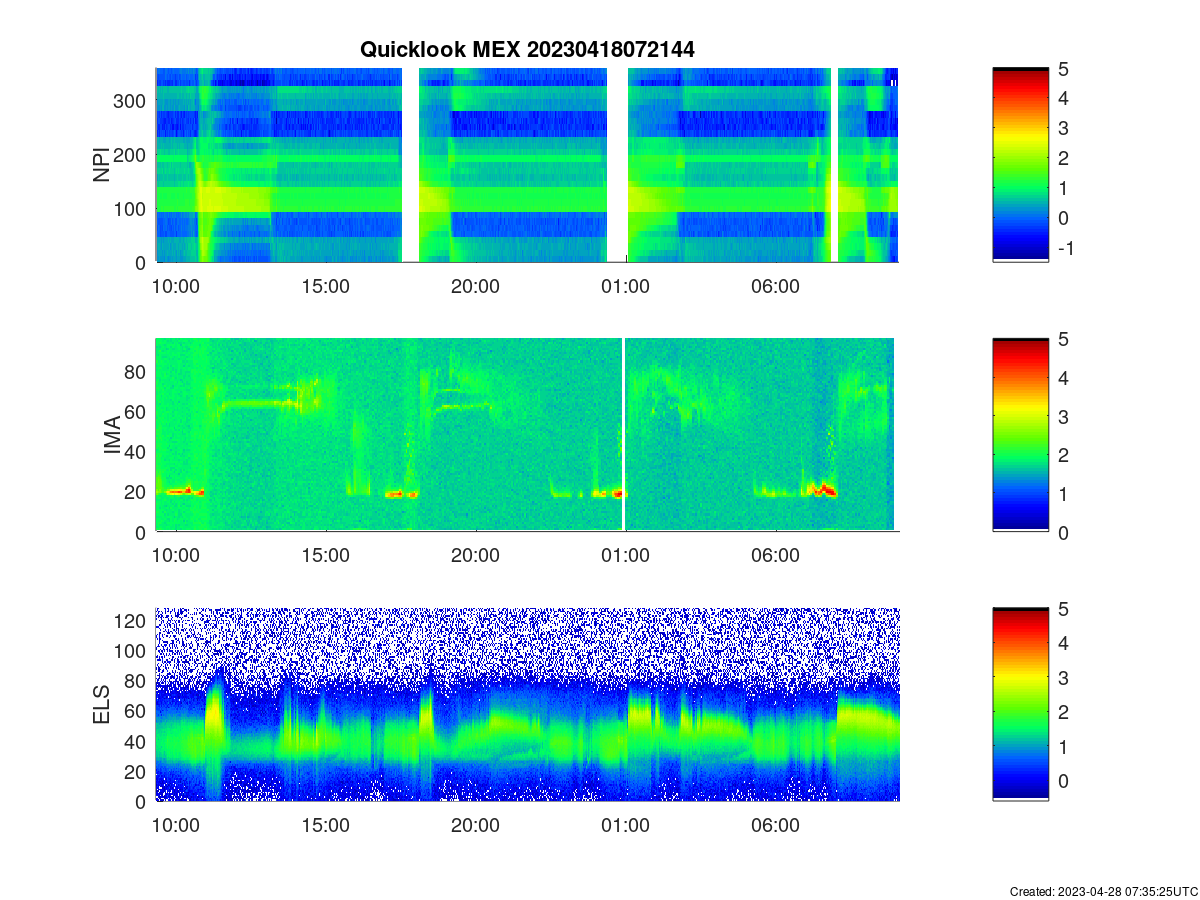This screenshot has width=1200, height=900.
Task: Click the 300 tick on NPI axis
Action: click(130, 101)
